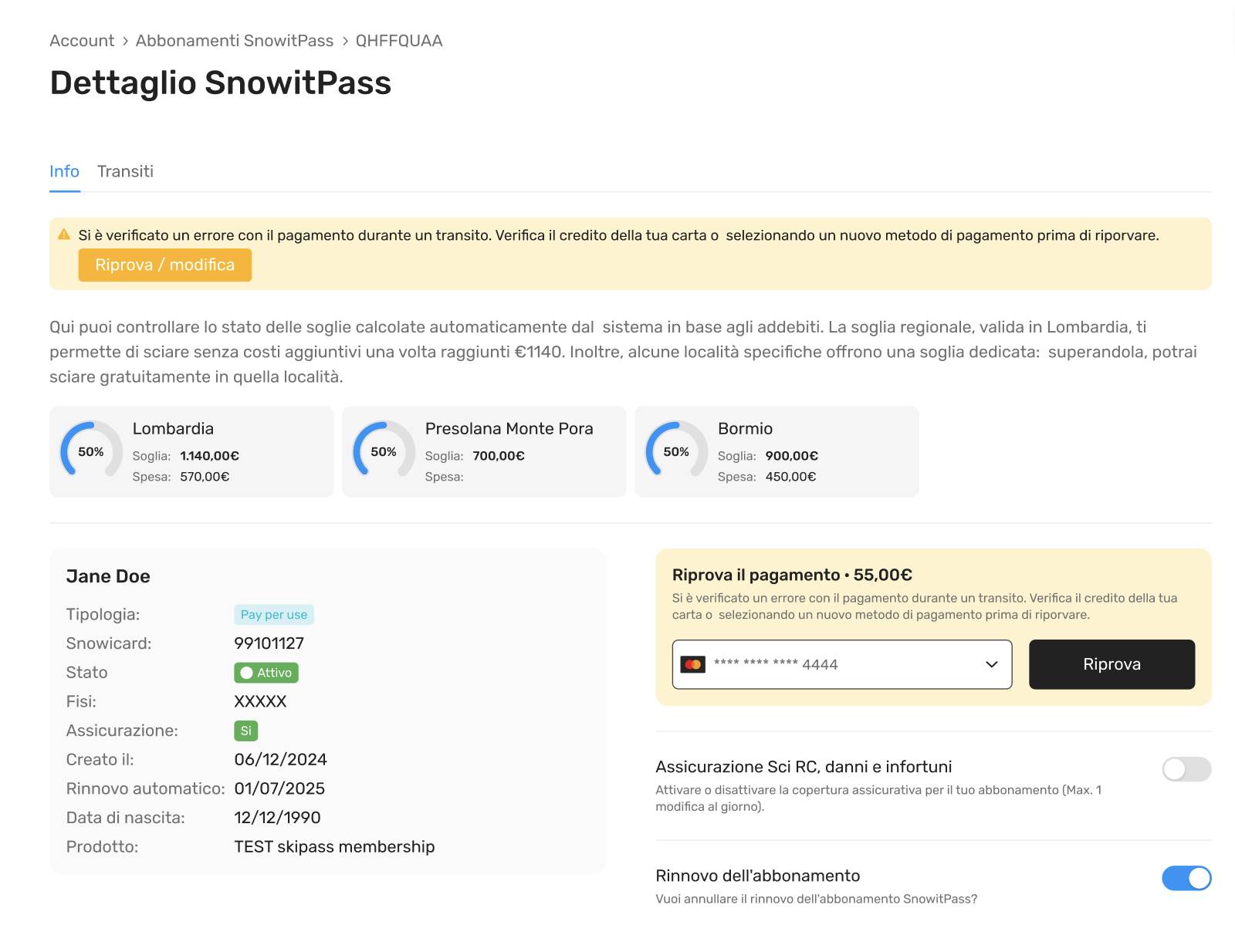This screenshot has height=952, width=1235.
Task: Go to Account in the breadcrumb
Action: (x=82, y=41)
